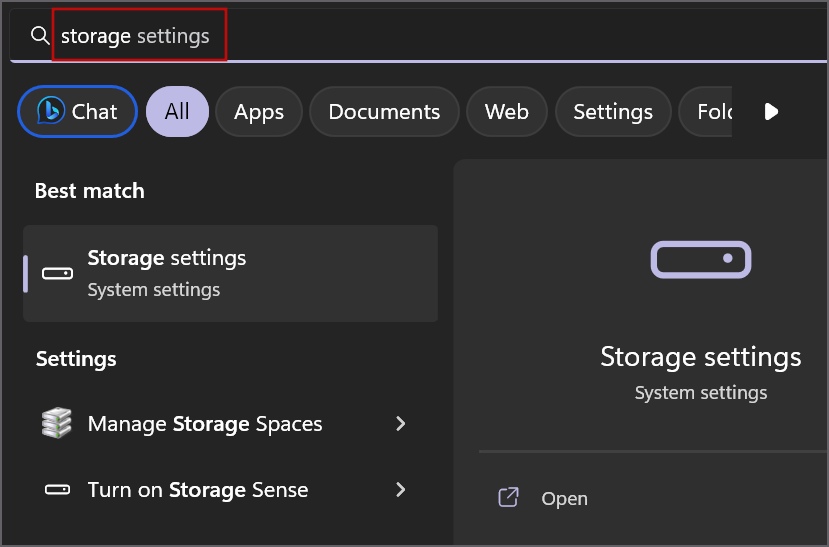Select the All filter tab

coord(177,111)
